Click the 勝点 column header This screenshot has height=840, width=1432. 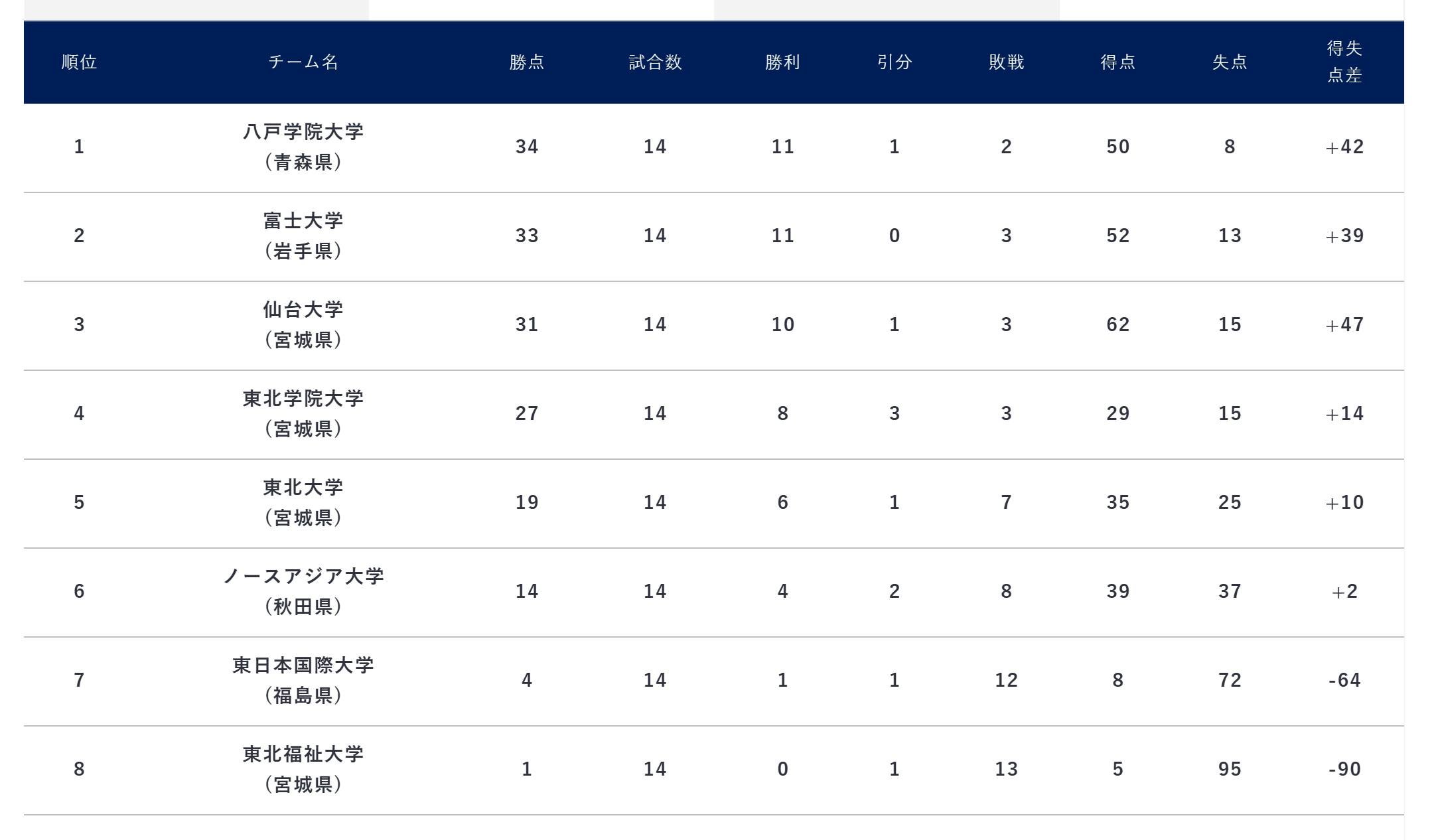[527, 62]
